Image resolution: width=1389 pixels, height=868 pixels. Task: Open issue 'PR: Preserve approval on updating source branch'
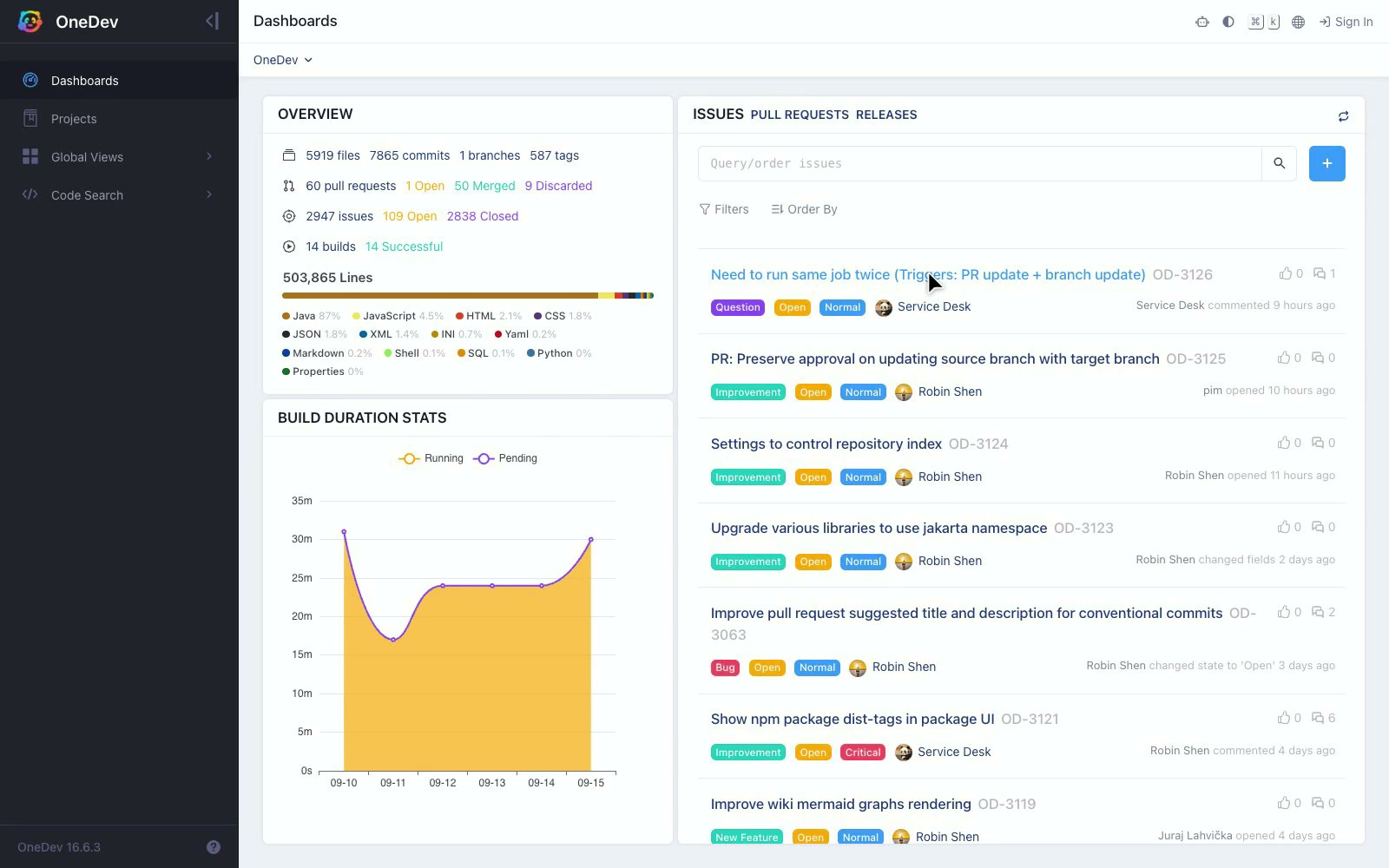(935, 358)
